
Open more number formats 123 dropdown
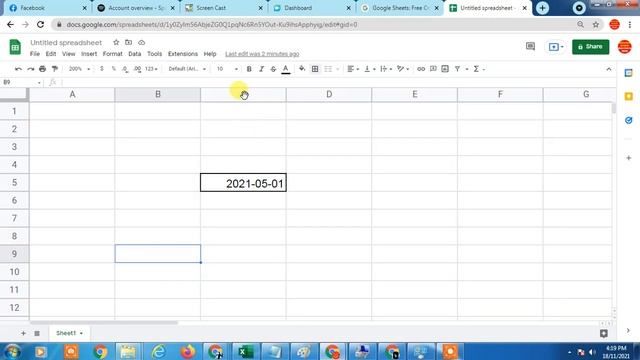pos(151,69)
